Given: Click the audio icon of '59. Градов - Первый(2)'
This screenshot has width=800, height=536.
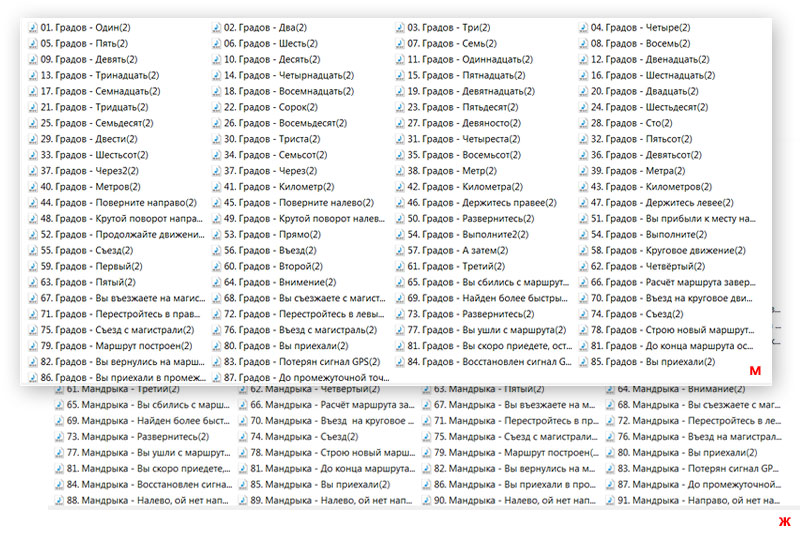Looking at the screenshot, I should point(33,266).
